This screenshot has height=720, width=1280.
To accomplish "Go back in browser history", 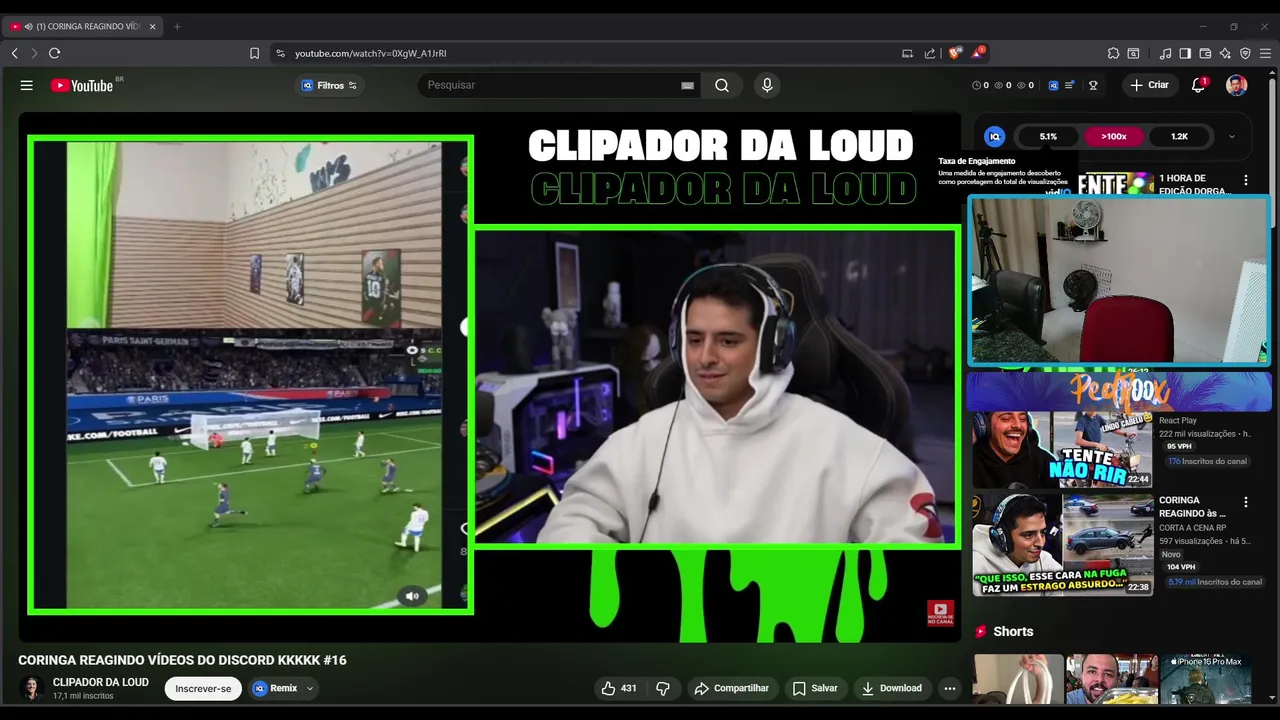I will click(14, 53).
